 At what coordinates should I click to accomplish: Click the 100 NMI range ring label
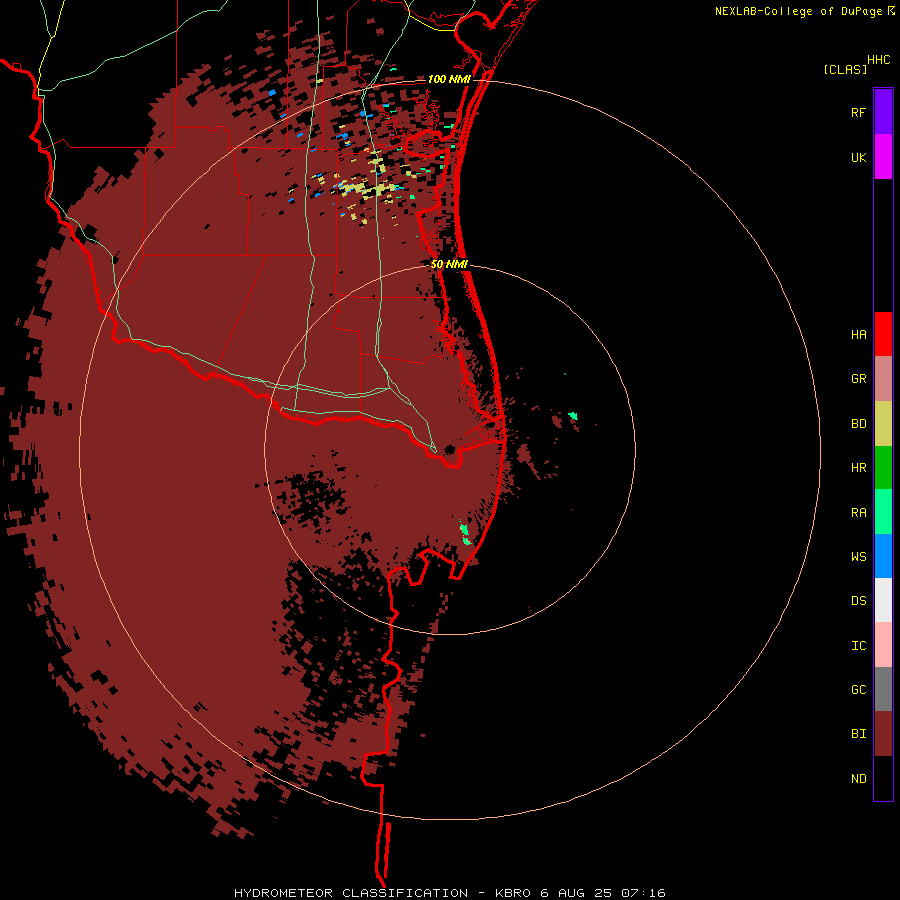[x=448, y=79]
